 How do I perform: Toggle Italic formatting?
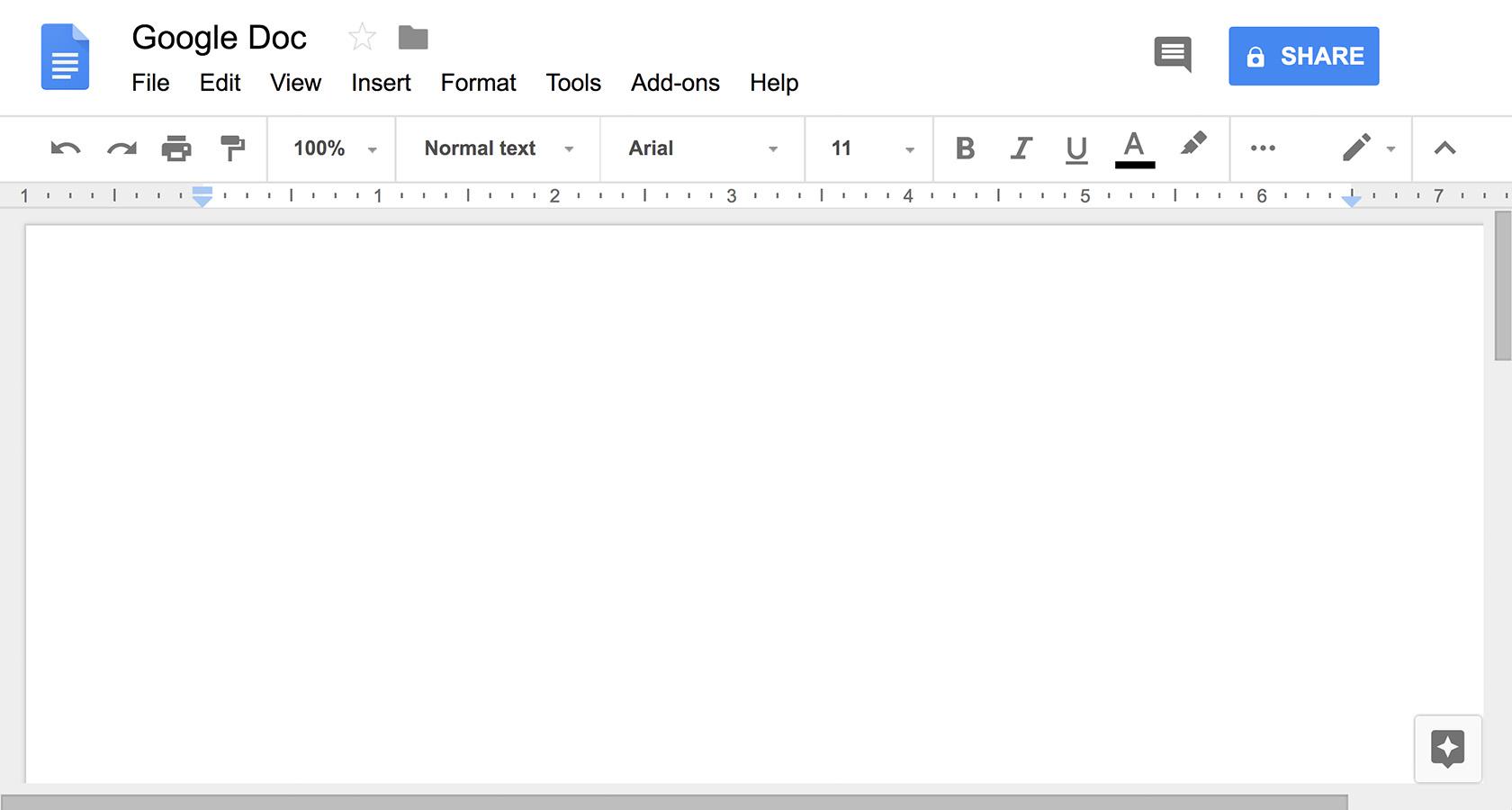1021,148
